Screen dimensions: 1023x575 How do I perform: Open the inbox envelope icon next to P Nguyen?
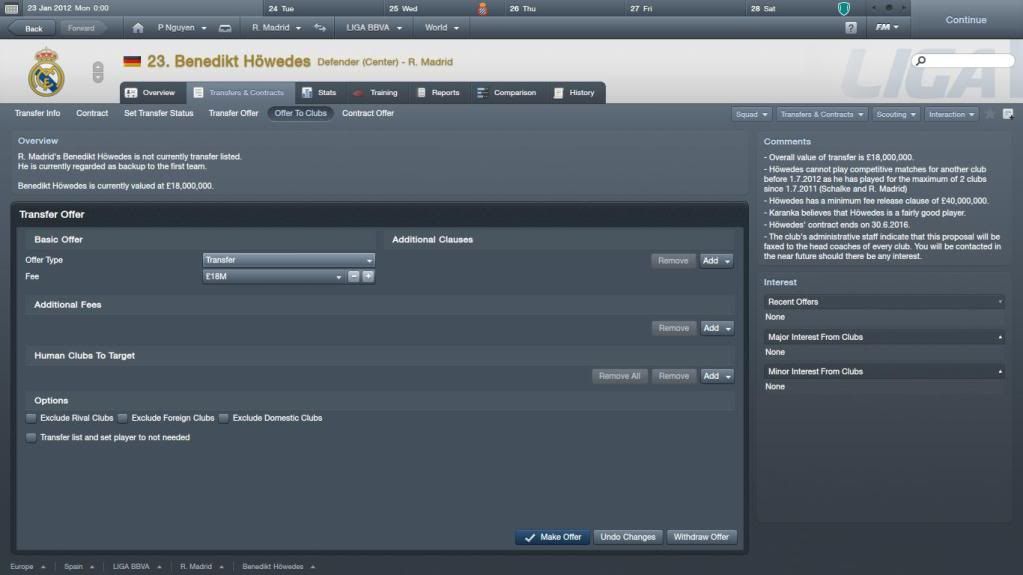click(225, 28)
